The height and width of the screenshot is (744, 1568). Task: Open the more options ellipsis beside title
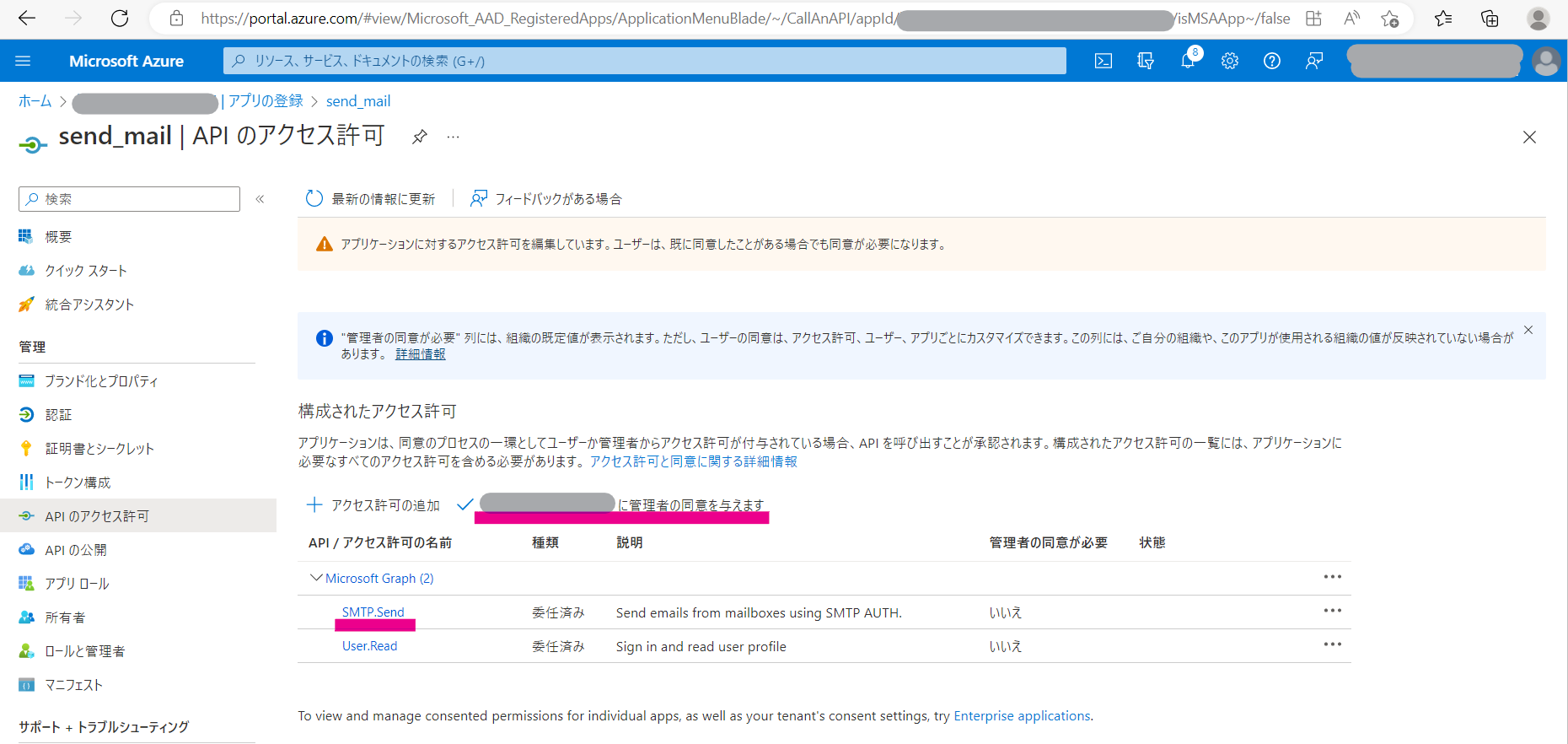(454, 137)
